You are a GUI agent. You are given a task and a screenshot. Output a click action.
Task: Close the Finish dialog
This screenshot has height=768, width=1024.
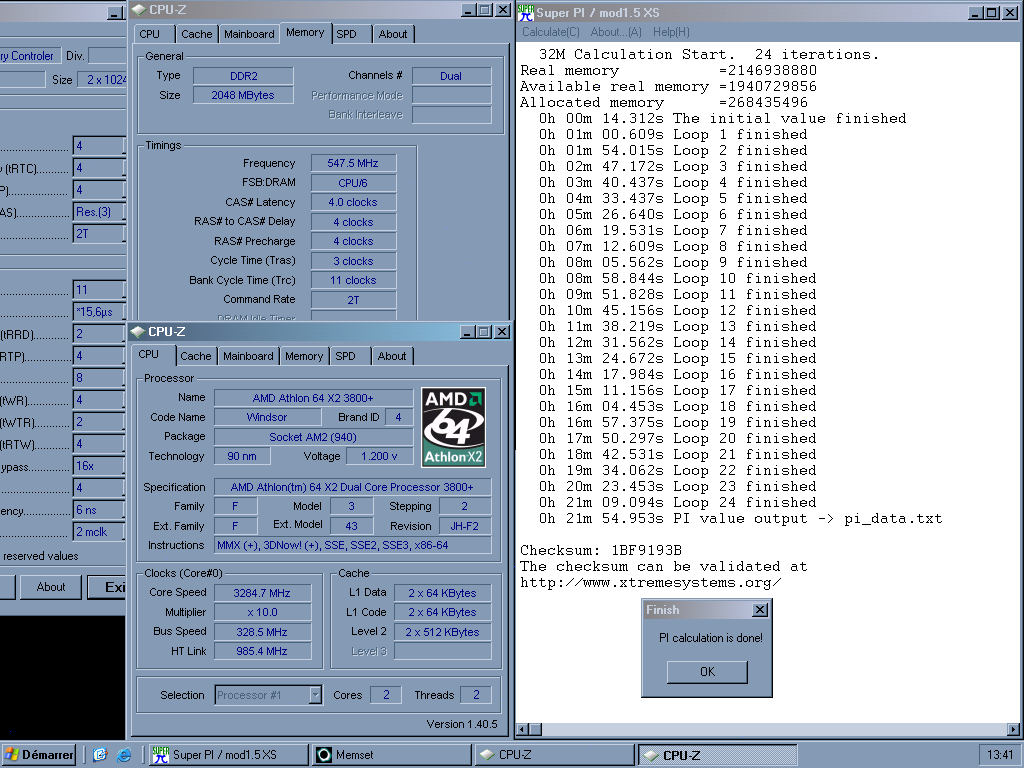pos(760,609)
